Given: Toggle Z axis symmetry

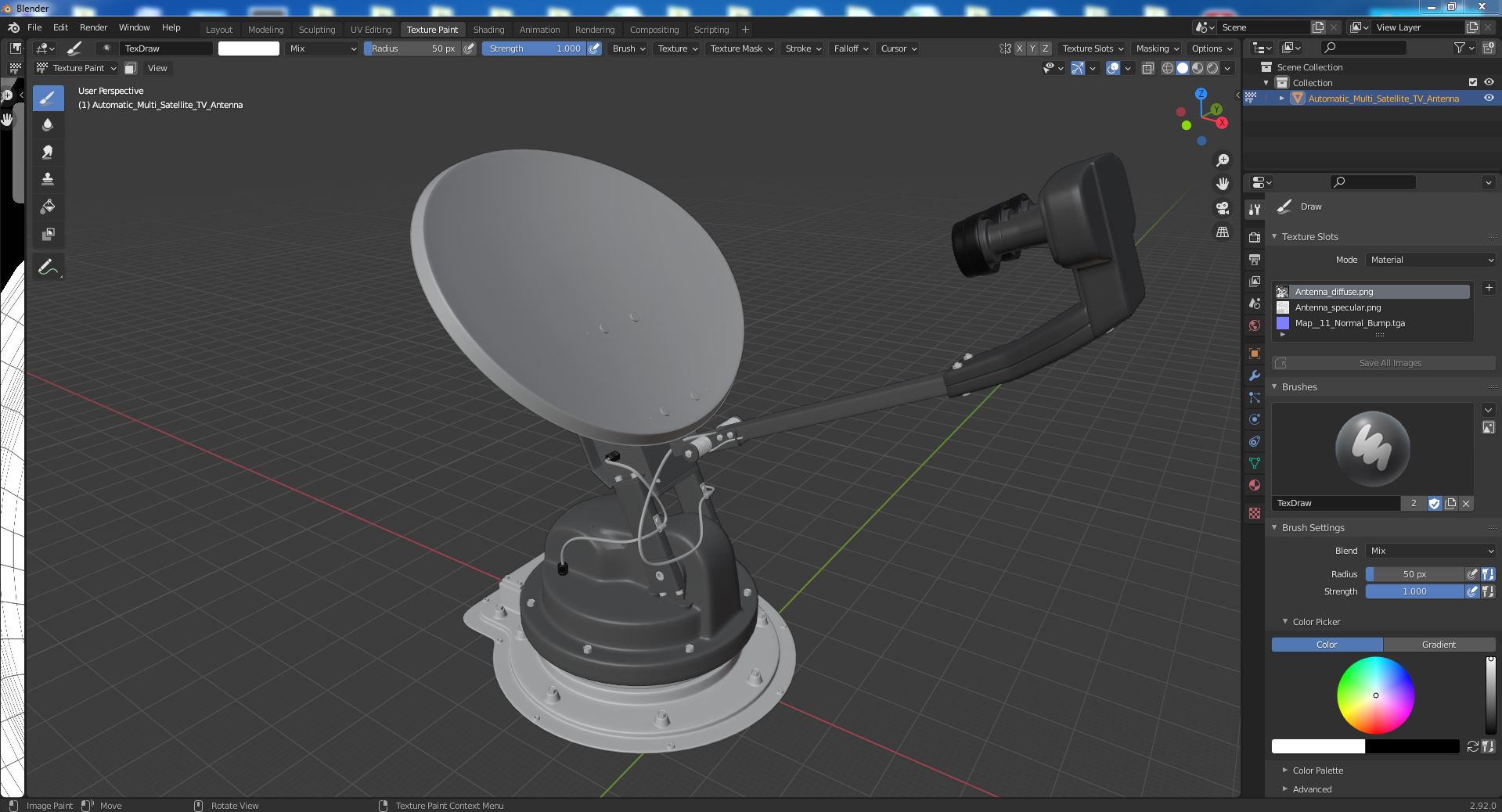Looking at the screenshot, I should (x=1045, y=49).
